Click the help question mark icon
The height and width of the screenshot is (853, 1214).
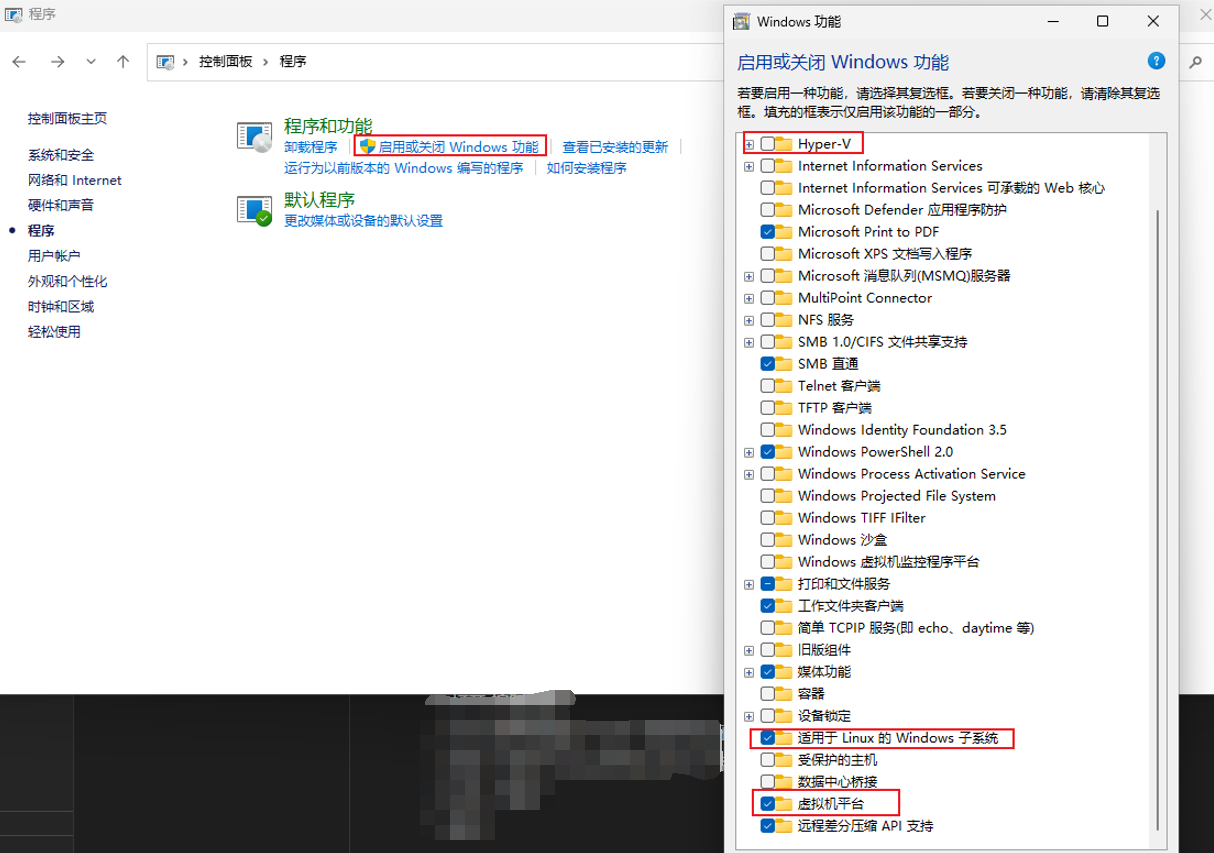click(x=1156, y=61)
